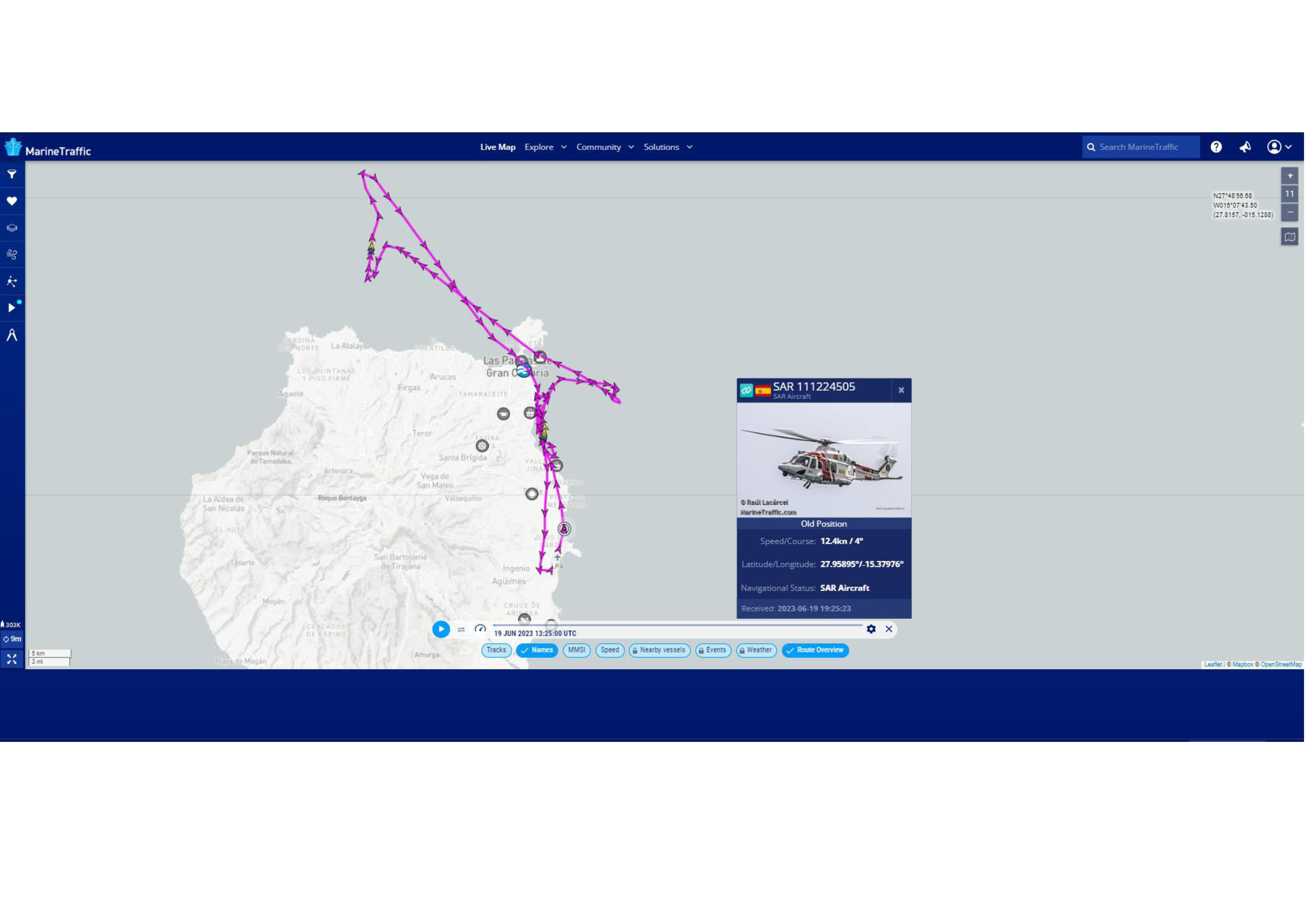This screenshot has height=924, width=1307.
Task: Expand the Community dropdown menu
Action: [605, 147]
